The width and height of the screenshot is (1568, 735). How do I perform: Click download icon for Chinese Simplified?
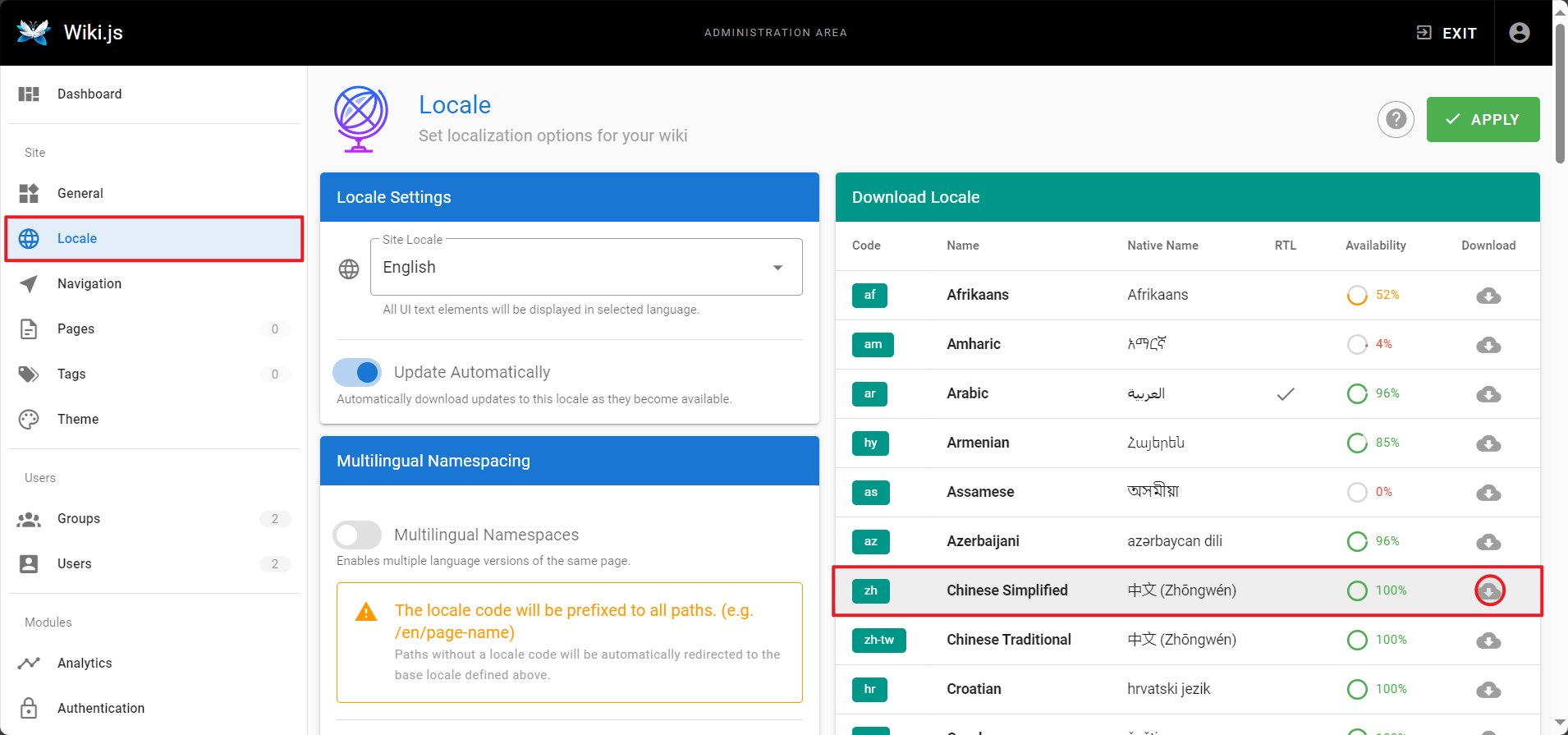[1488, 591]
